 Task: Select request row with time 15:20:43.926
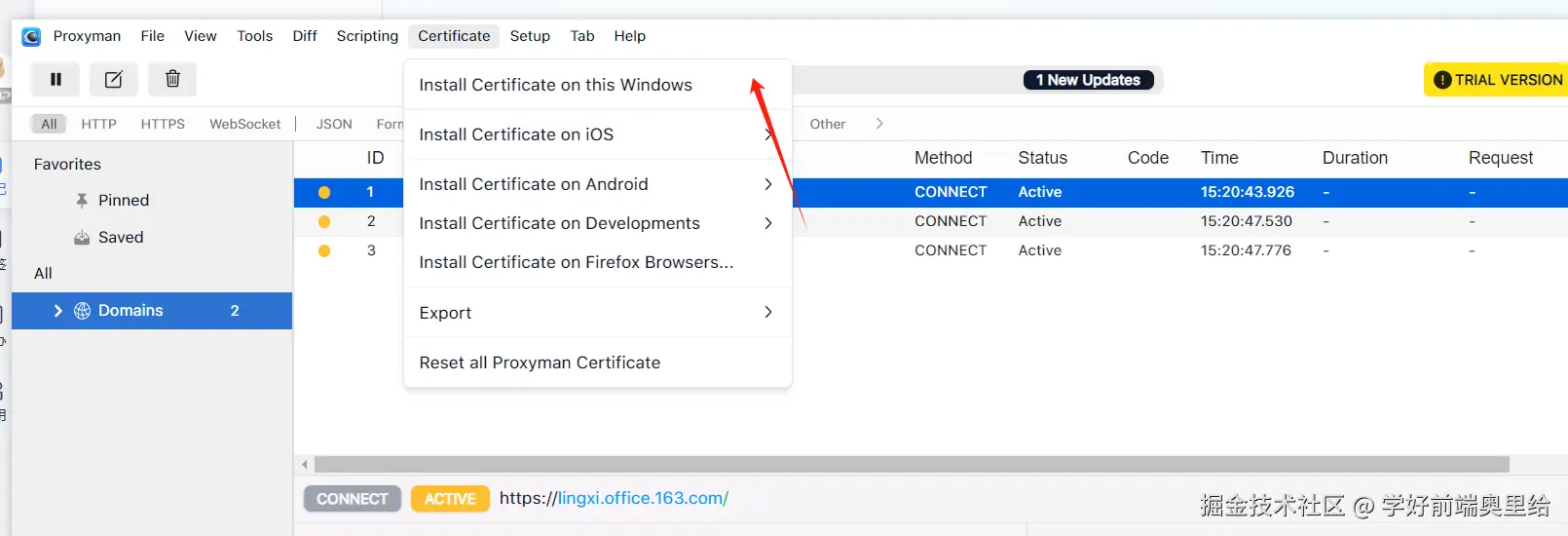[931, 192]
